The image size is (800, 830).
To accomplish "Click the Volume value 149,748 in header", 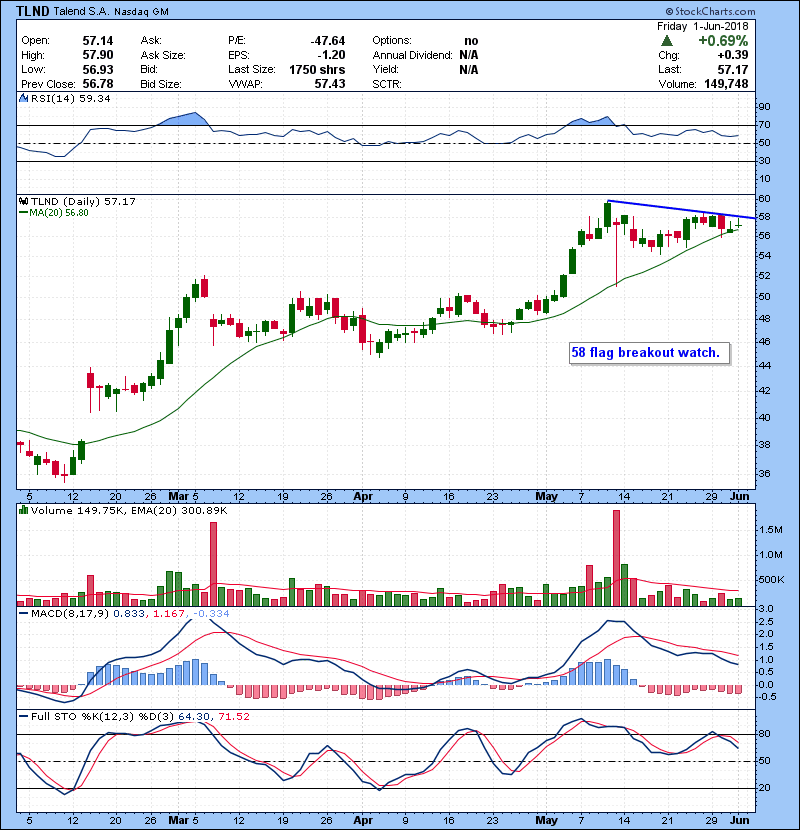I will (726, 84).
